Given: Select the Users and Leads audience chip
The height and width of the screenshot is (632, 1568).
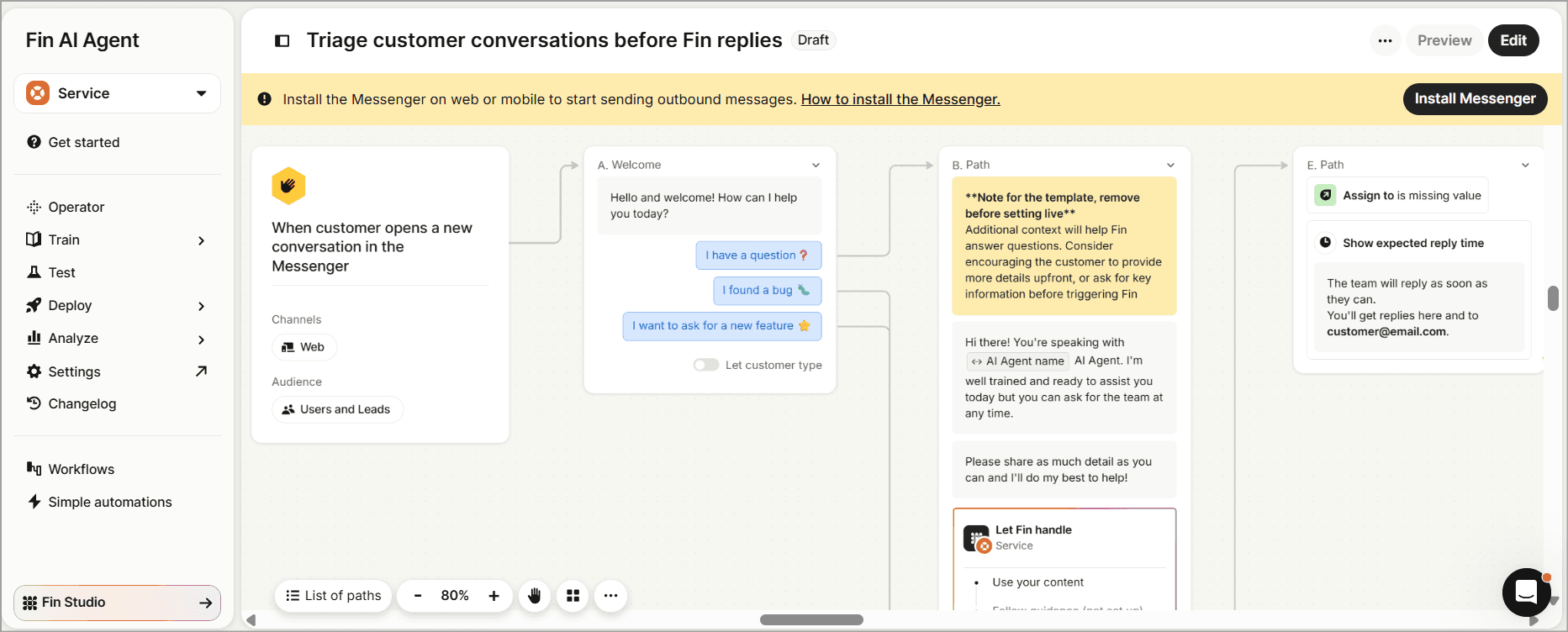Looking at the screenshot, I should (337, 409).
